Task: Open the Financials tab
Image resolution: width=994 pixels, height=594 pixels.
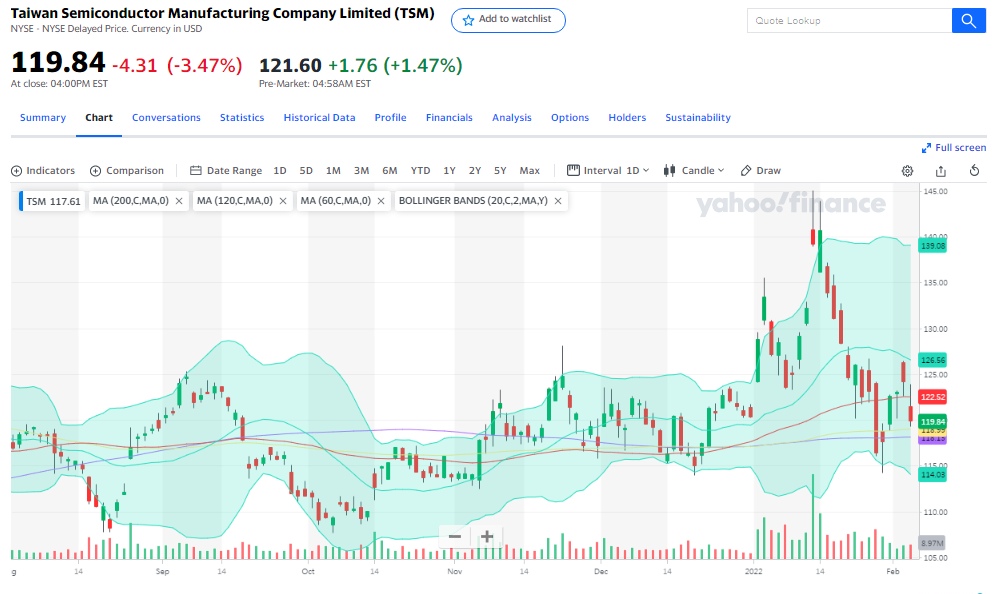Action: pyautogui.click(x=449, y=118)
